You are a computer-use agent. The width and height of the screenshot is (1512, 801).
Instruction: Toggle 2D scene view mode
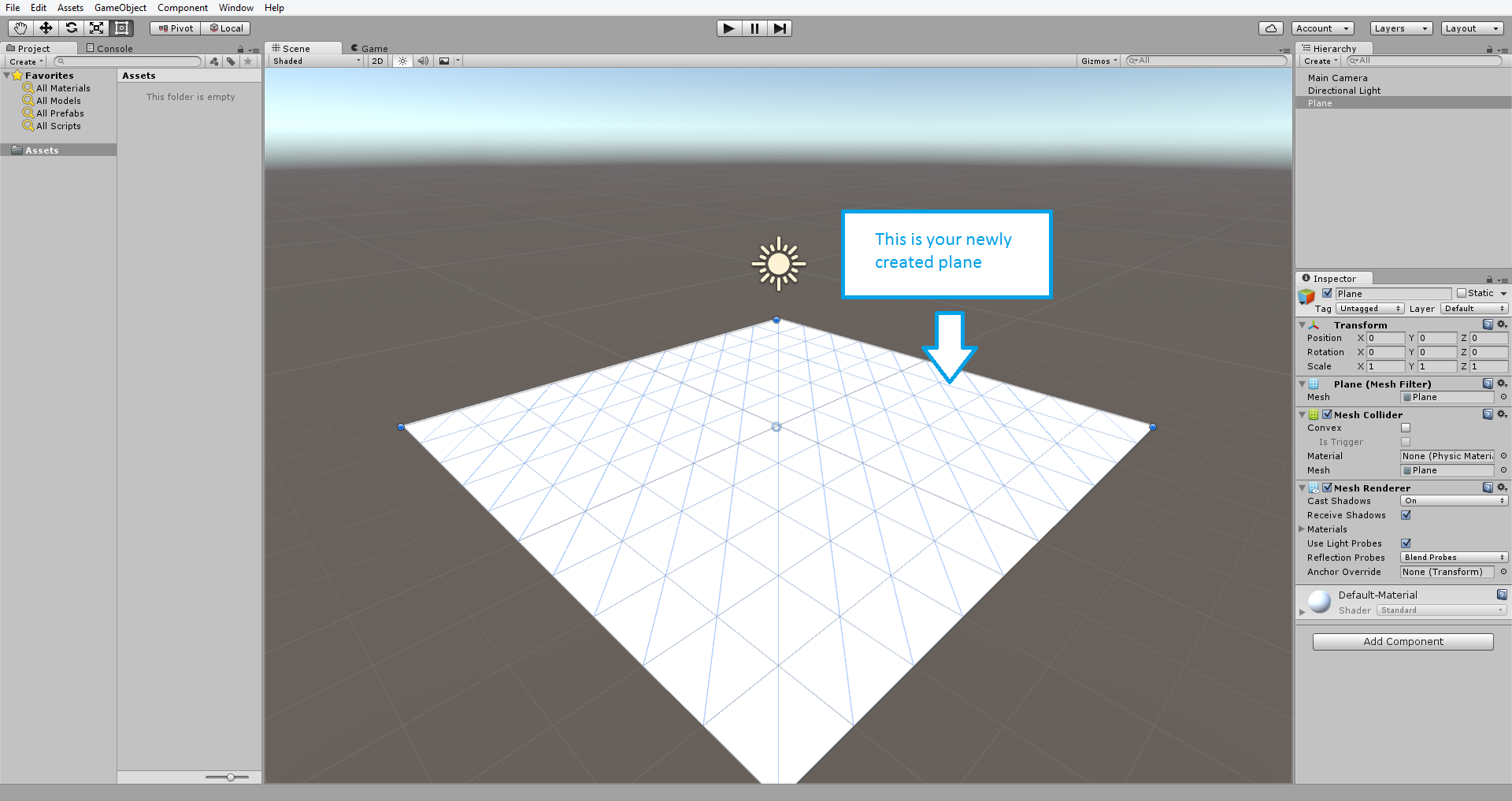coord(377,61)
